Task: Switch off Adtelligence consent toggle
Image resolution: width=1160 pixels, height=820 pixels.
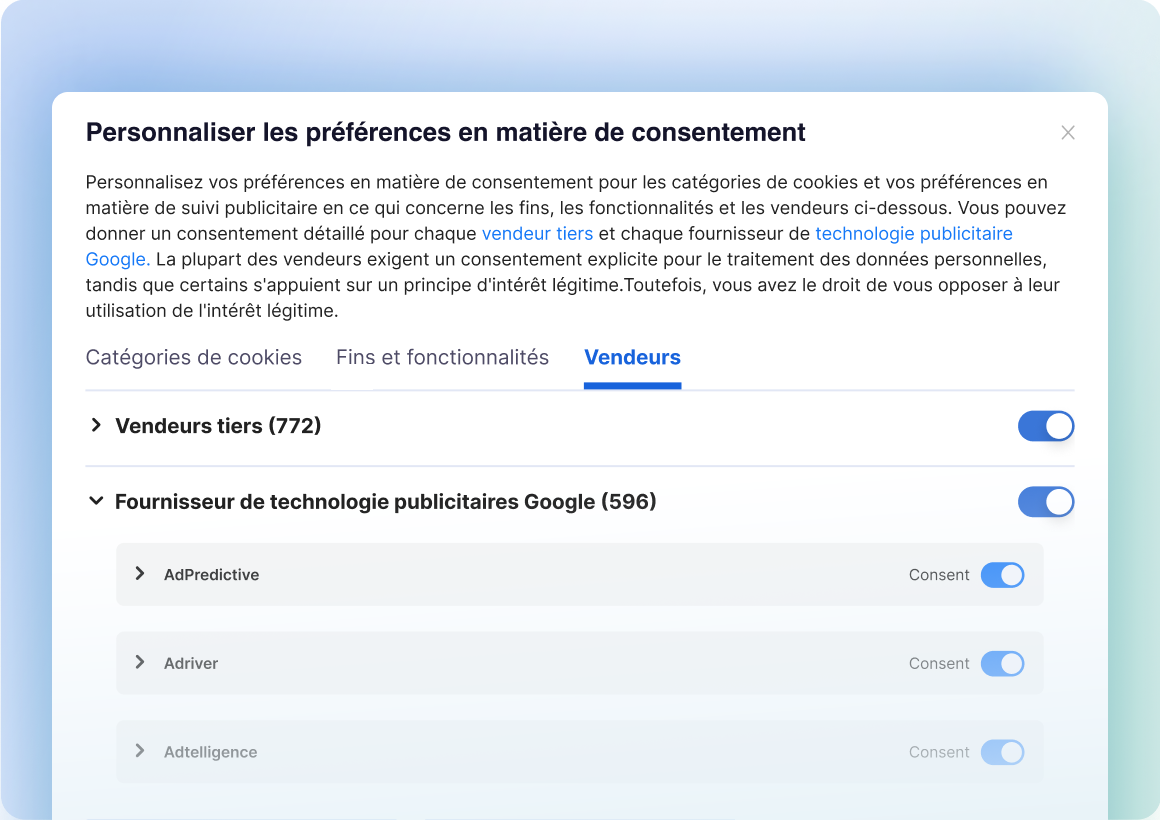Action: [x=1002, y=752]
